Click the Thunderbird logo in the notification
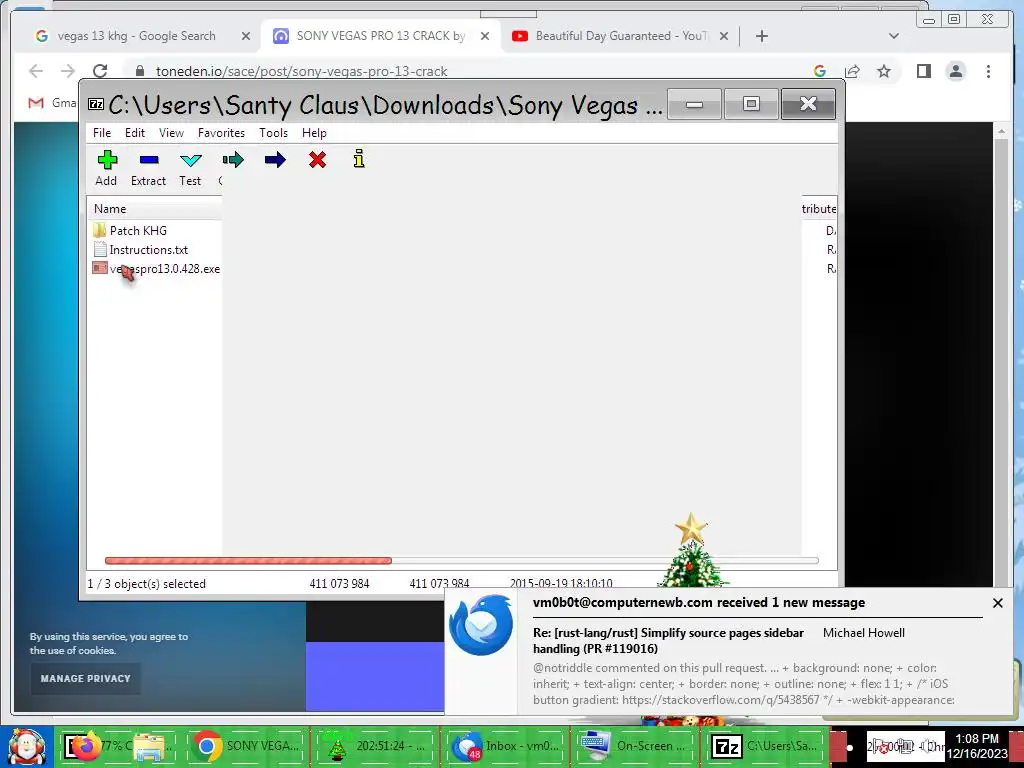Image resolution: width=1024 pixels, height=768 pixels. coord(481,624)
